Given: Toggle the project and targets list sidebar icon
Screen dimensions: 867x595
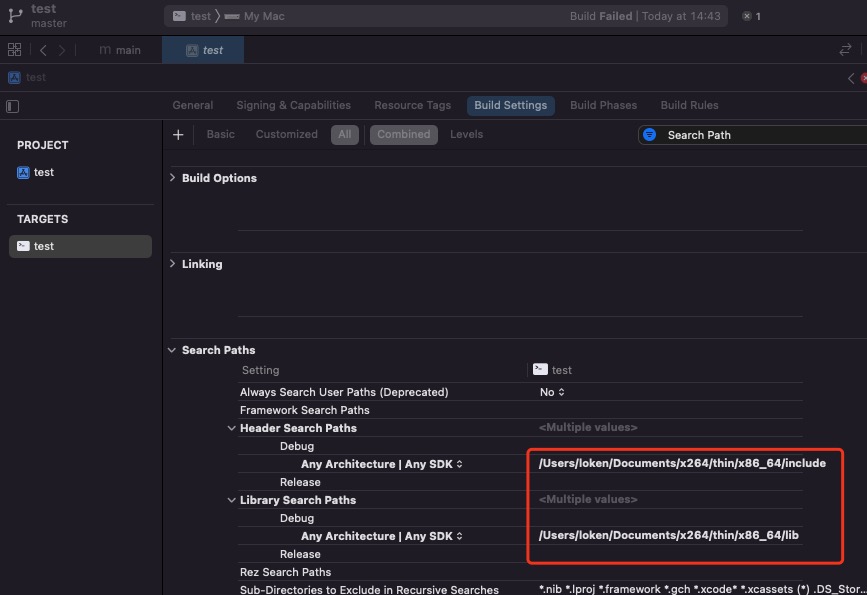Looking at the screenshot, I should [x=13, y=106].
